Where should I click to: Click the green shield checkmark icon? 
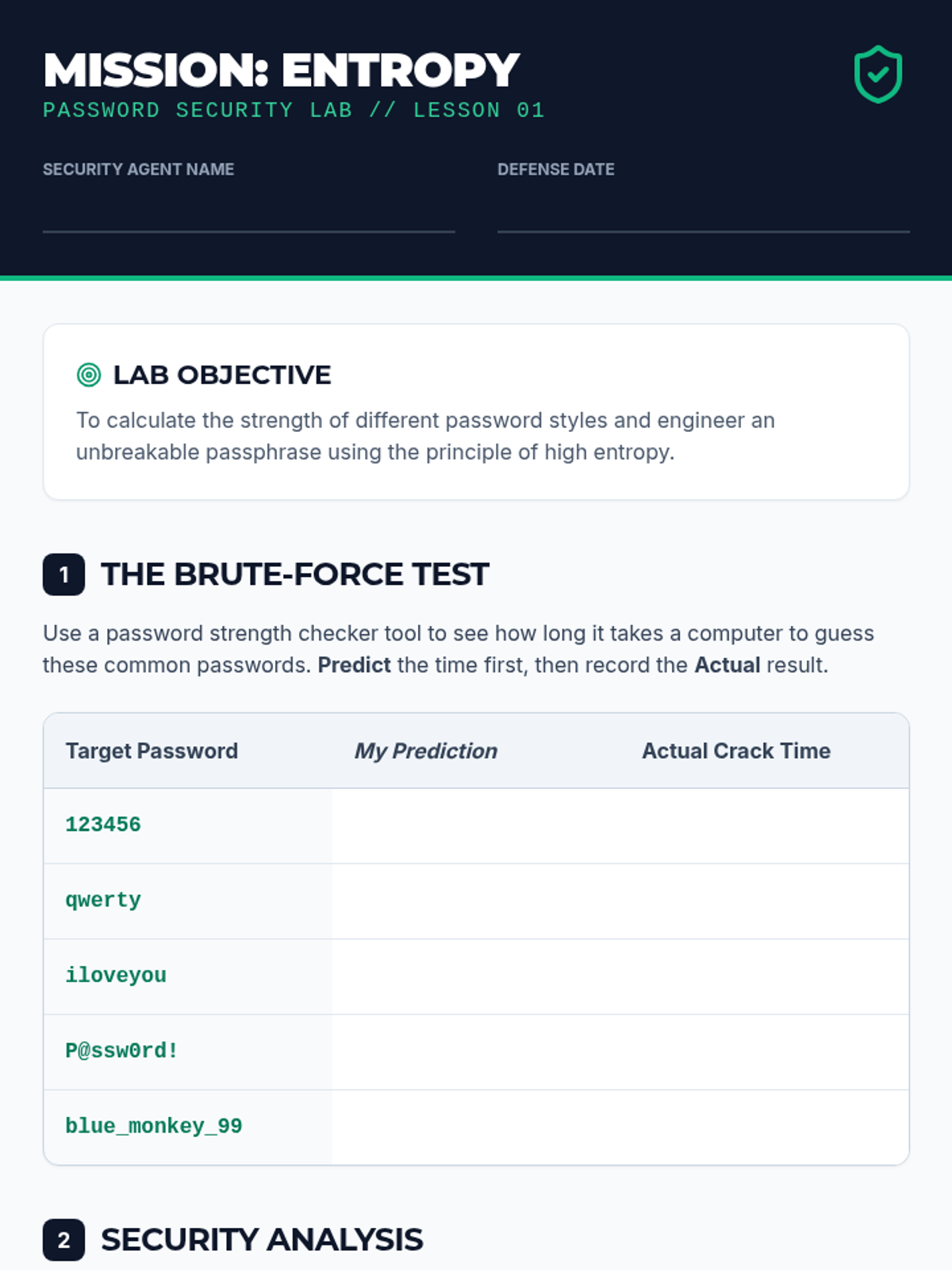click(877, 75)
